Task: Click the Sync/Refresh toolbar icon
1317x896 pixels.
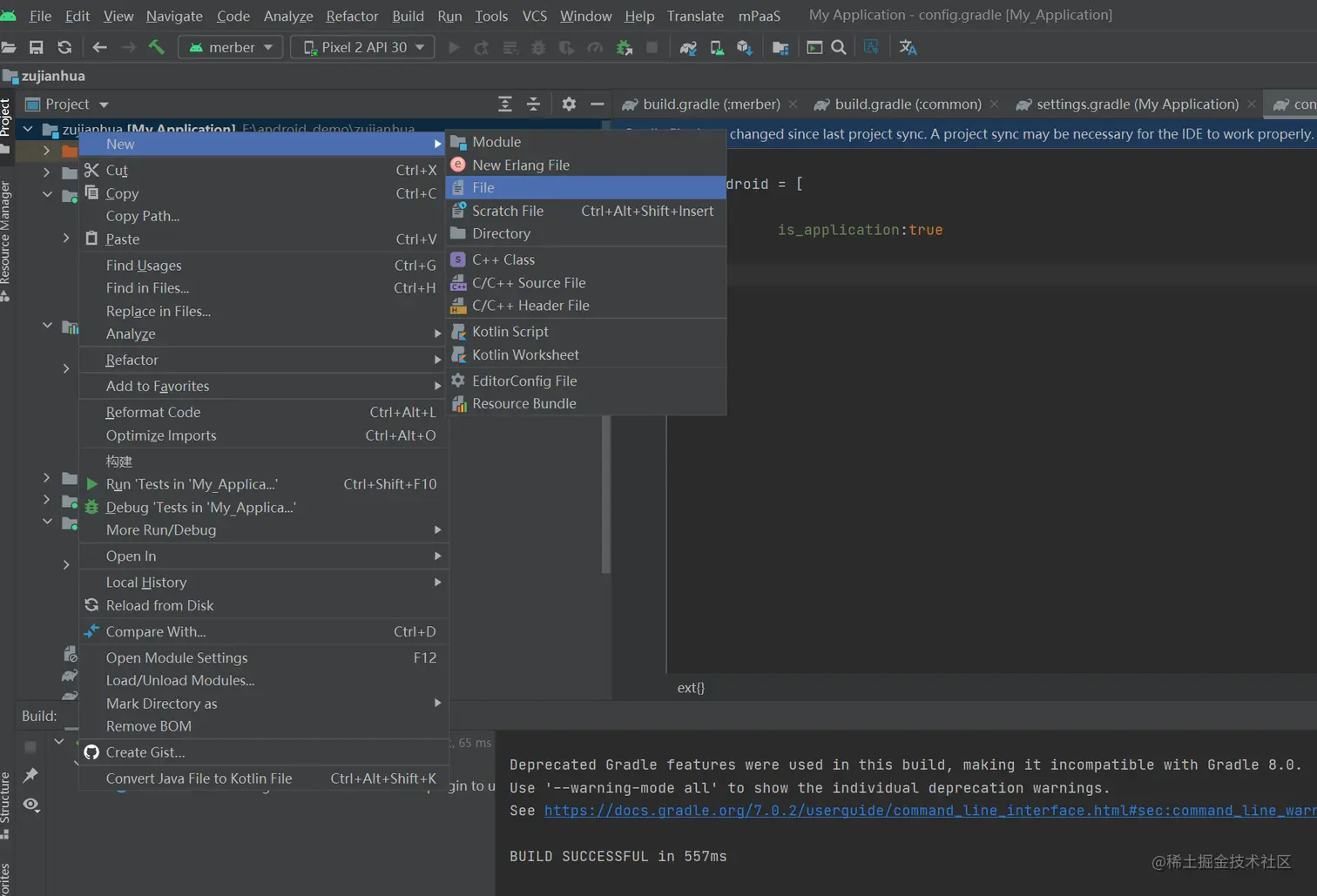Action: point(64,47)
